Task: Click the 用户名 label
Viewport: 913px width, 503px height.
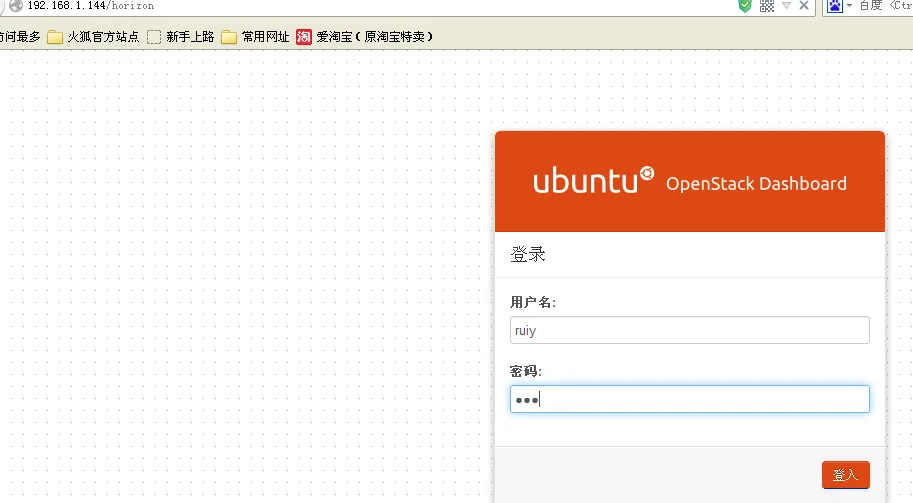Action: tap(533, 302)
